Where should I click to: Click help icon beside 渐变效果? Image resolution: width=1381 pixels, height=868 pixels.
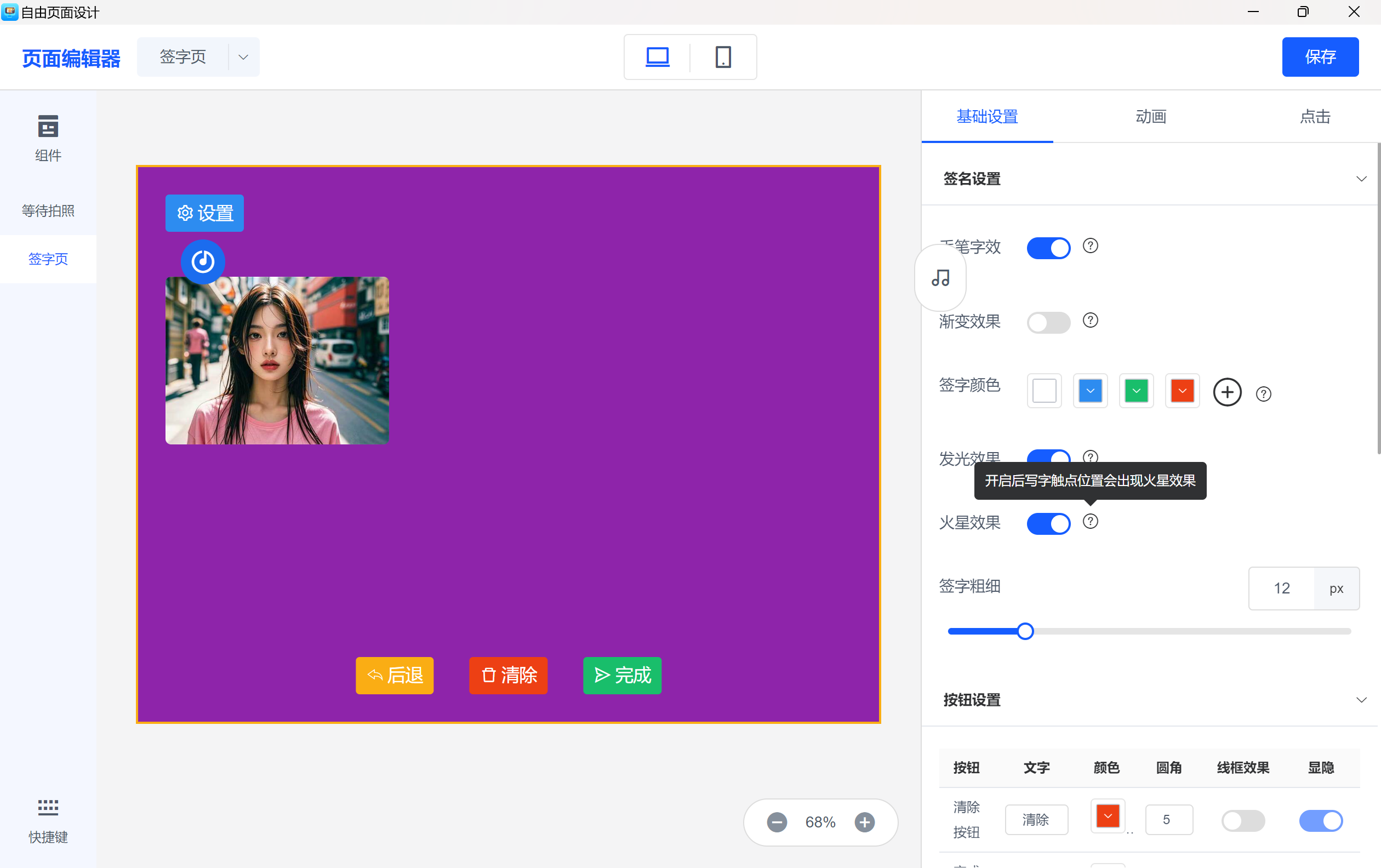[x=1090, y=320]
